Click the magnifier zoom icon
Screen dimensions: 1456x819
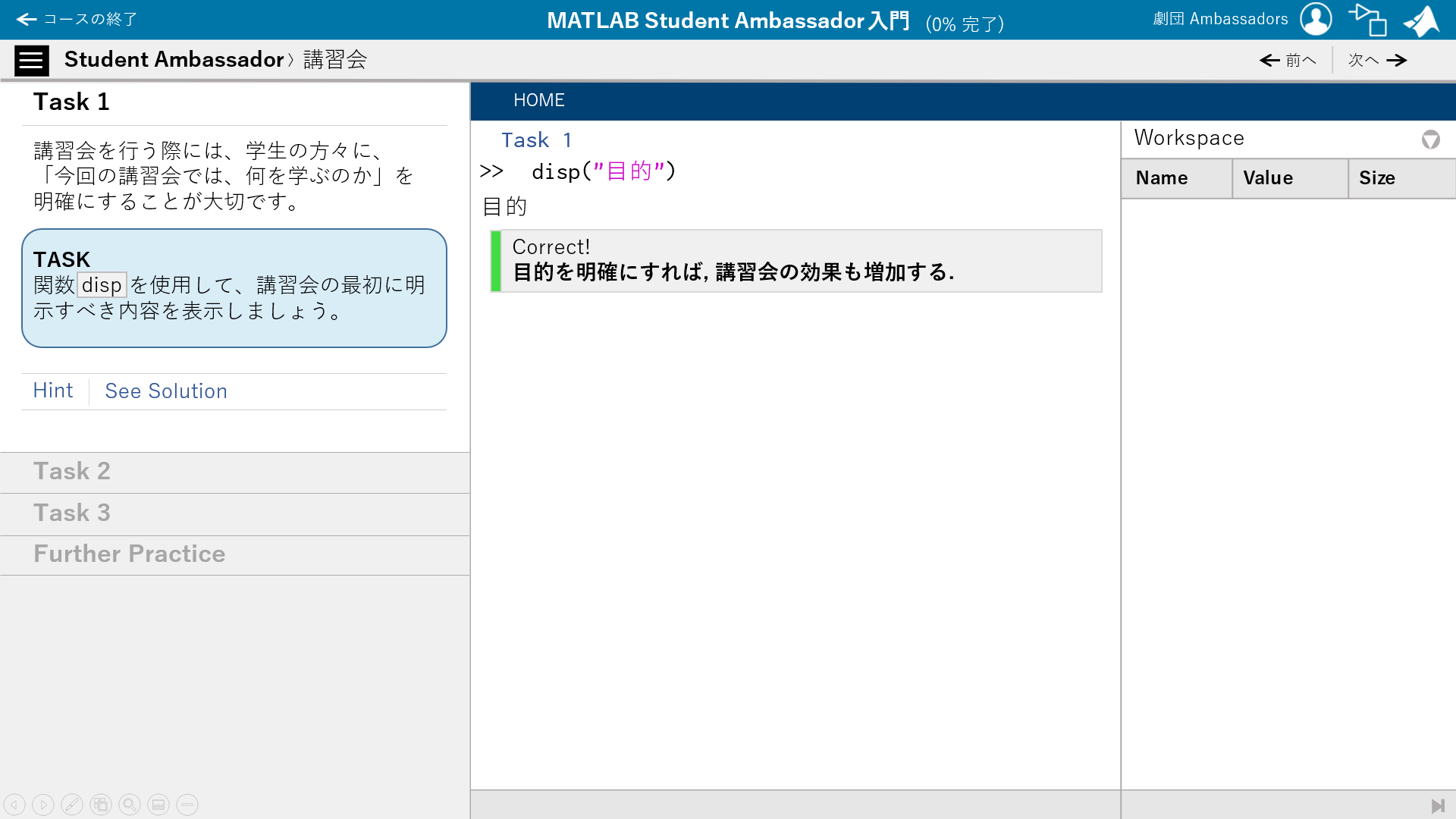click(130, 805)
